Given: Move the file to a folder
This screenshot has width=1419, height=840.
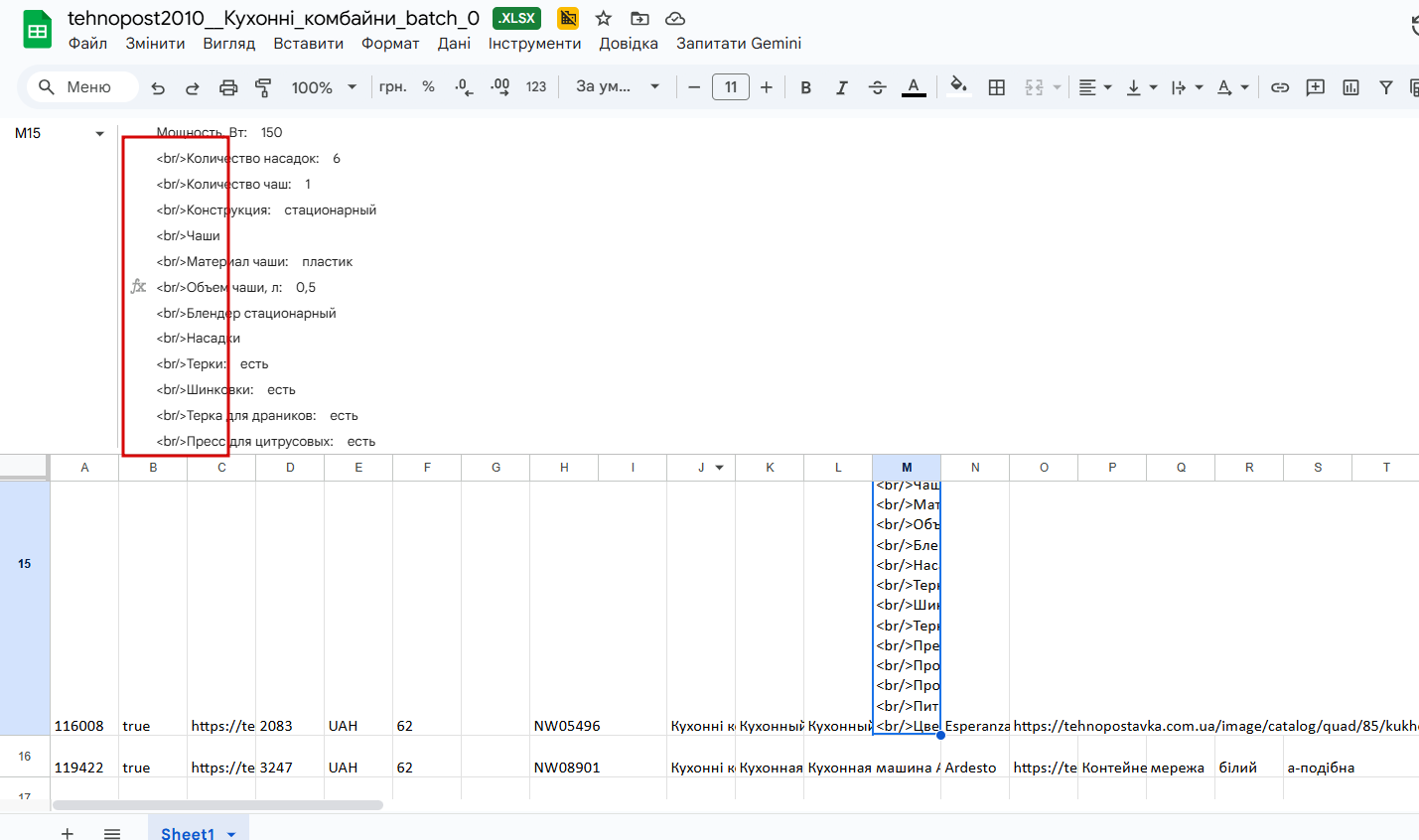Looking at the screenshot, I should pos(639,18).
